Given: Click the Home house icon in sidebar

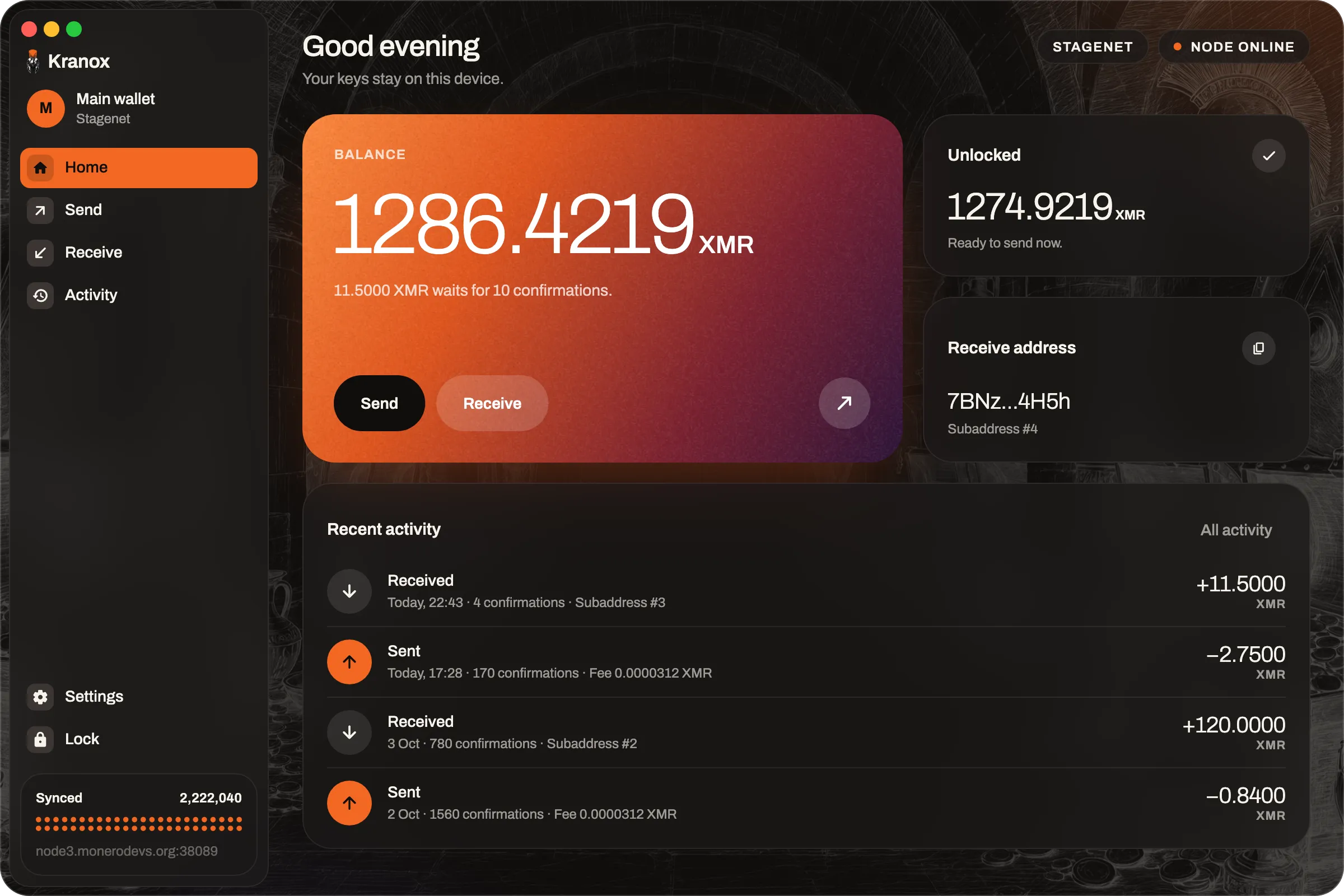Looking at the screenshot, I should [40, 168].
